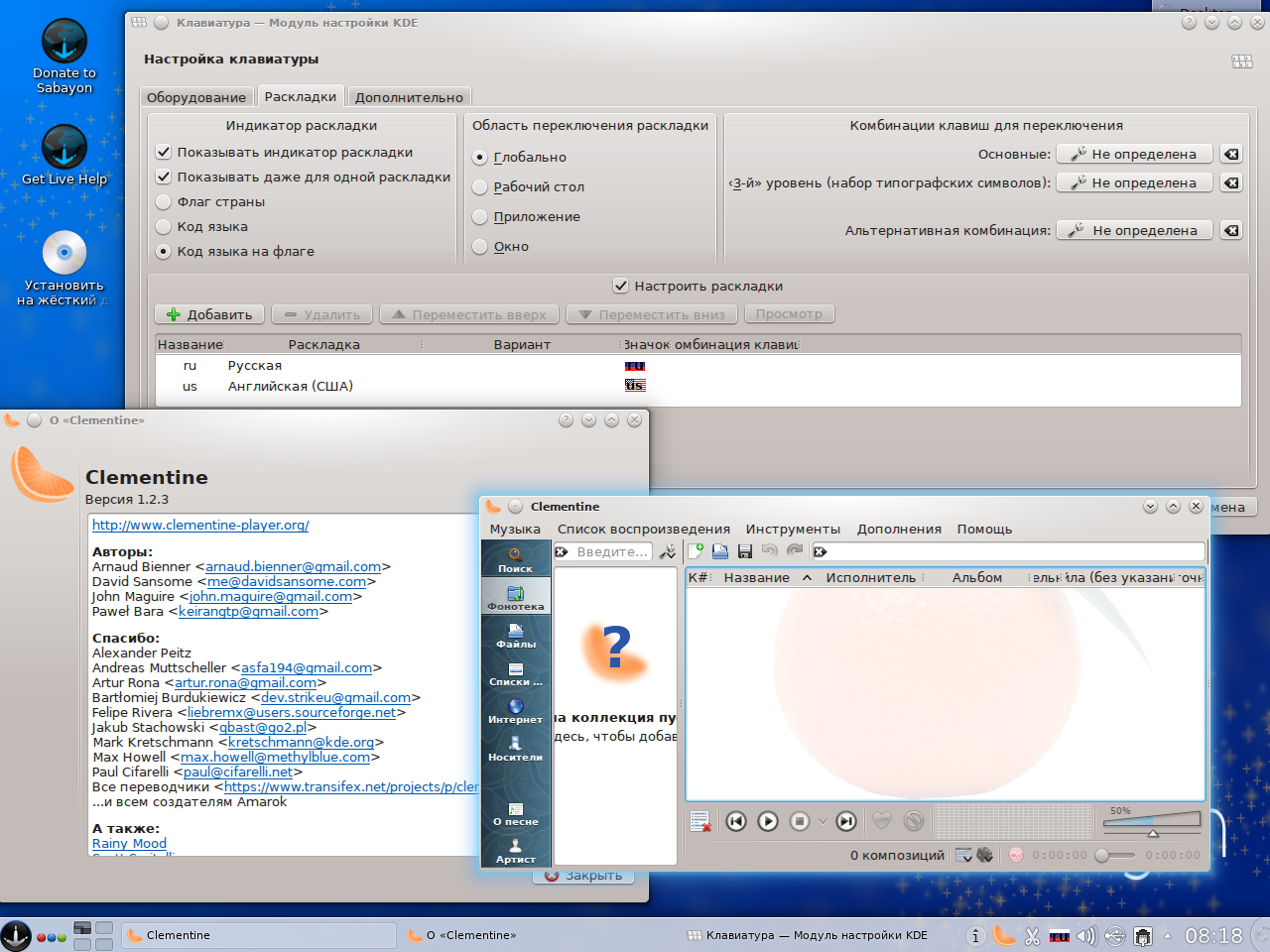
Task: Click the stop playback button
Action: (800, 821)
